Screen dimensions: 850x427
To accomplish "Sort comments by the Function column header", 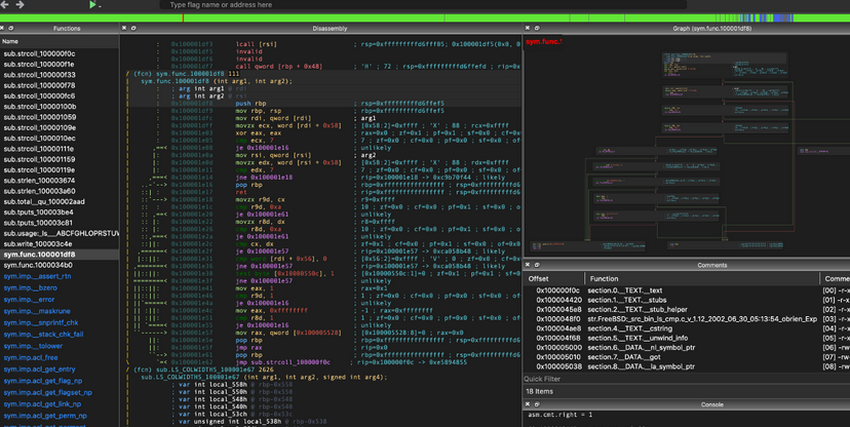I will 605,278.
